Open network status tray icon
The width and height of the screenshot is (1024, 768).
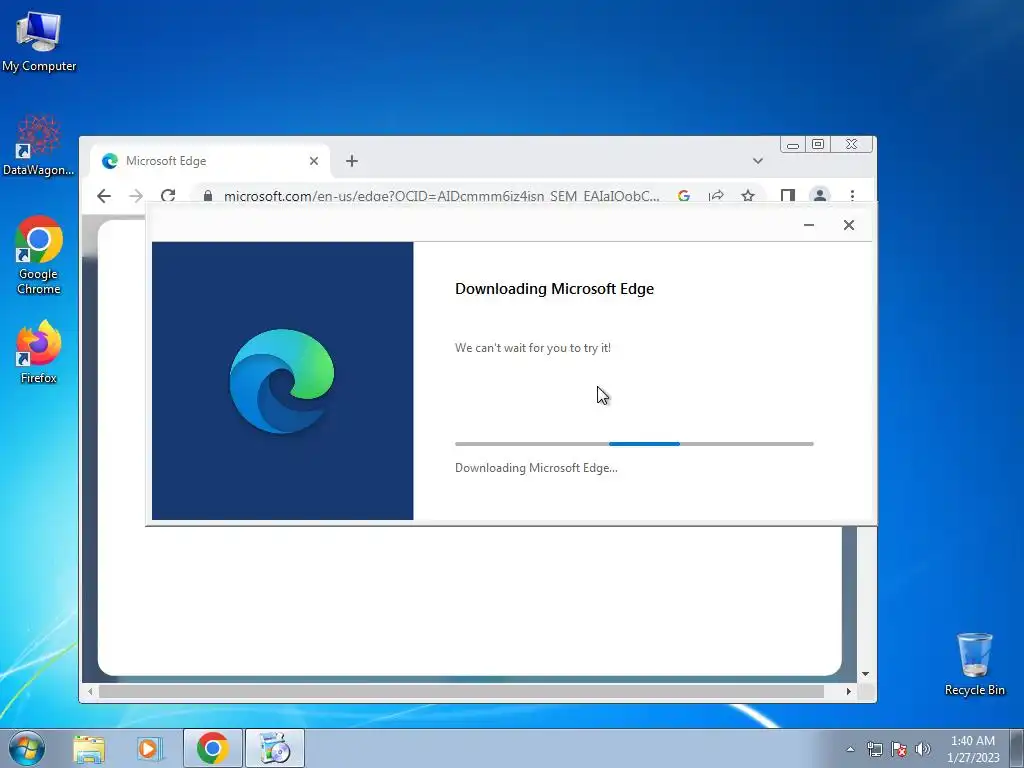click(x=874, y=749)
